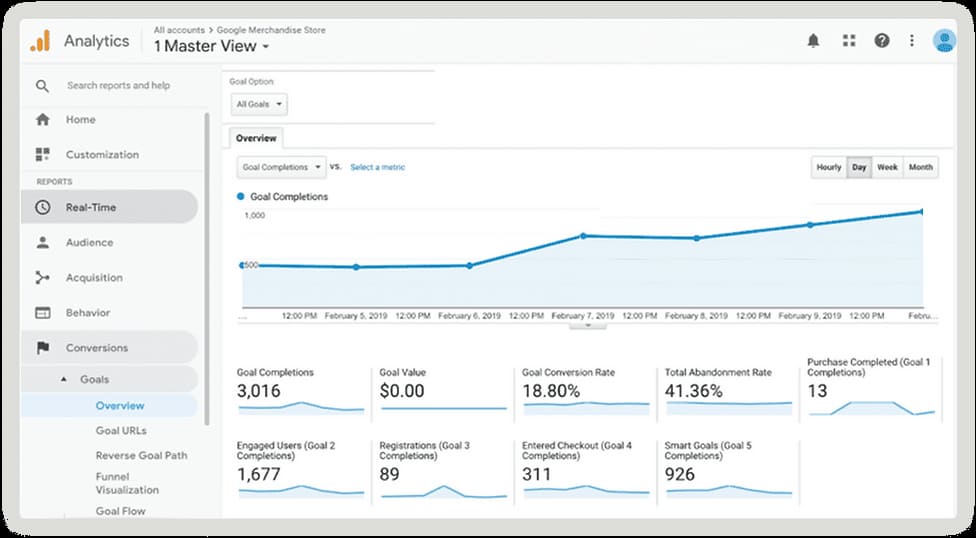This screenshot has width=976, height=538.
Task: Click the Conversions flag icon
Action: pos(42,348)
